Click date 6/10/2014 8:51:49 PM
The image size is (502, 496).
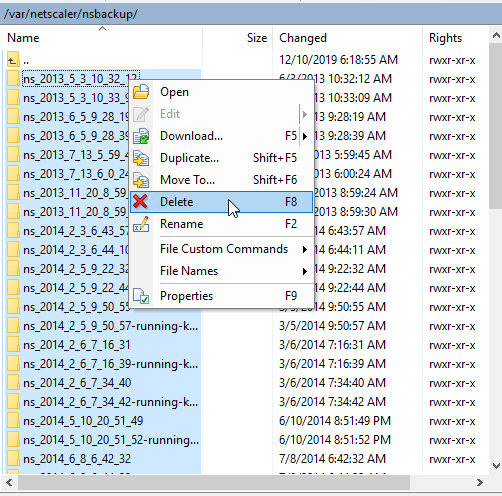[x=335, y=421]
